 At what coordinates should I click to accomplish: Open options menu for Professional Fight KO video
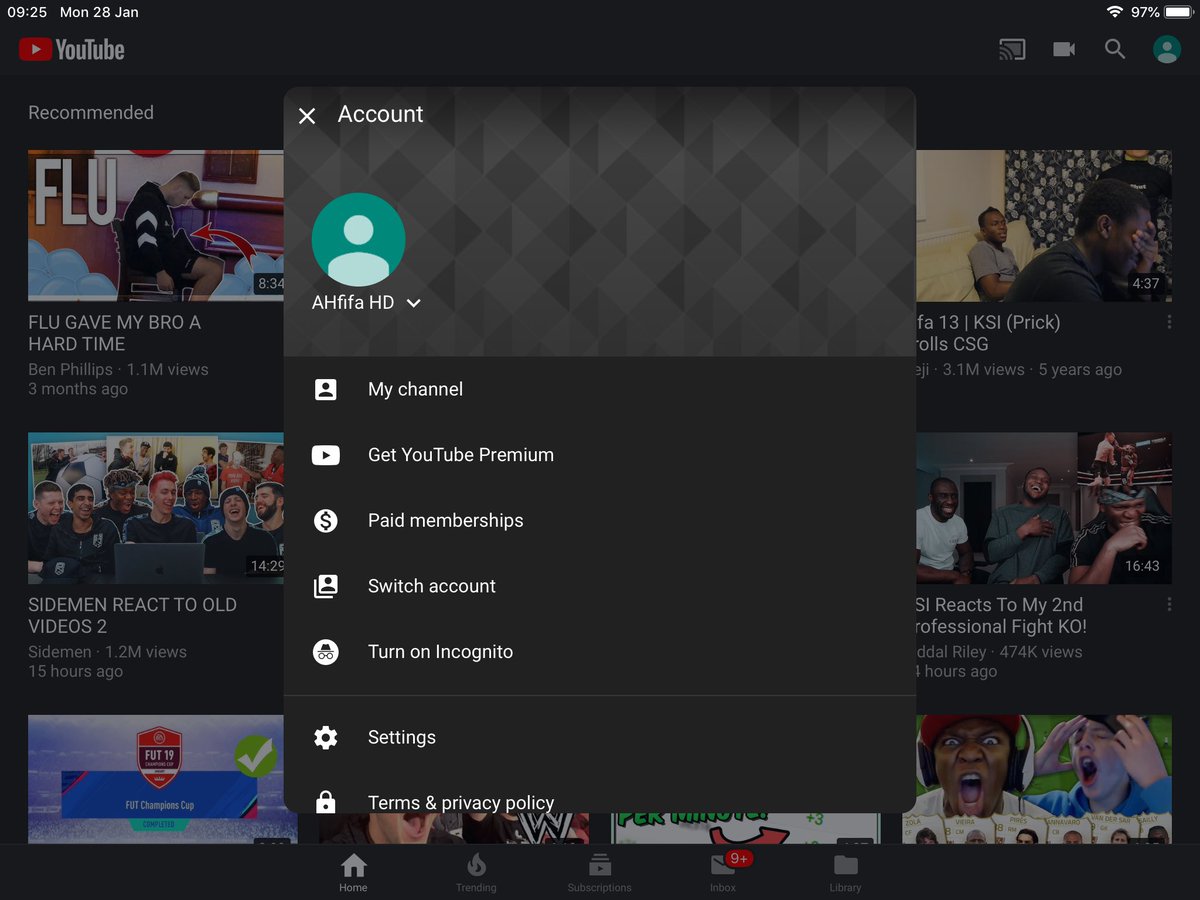tap(1169, 605)
